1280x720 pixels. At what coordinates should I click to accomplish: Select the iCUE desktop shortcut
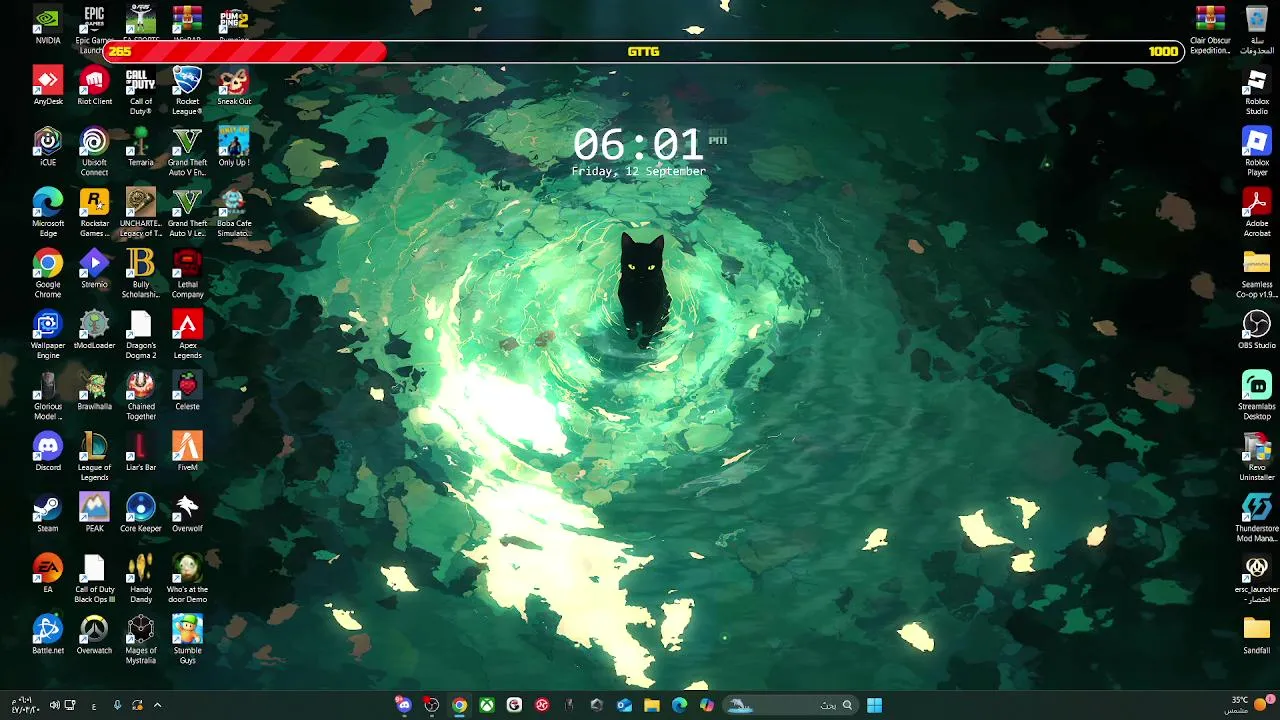coord(47,147)
